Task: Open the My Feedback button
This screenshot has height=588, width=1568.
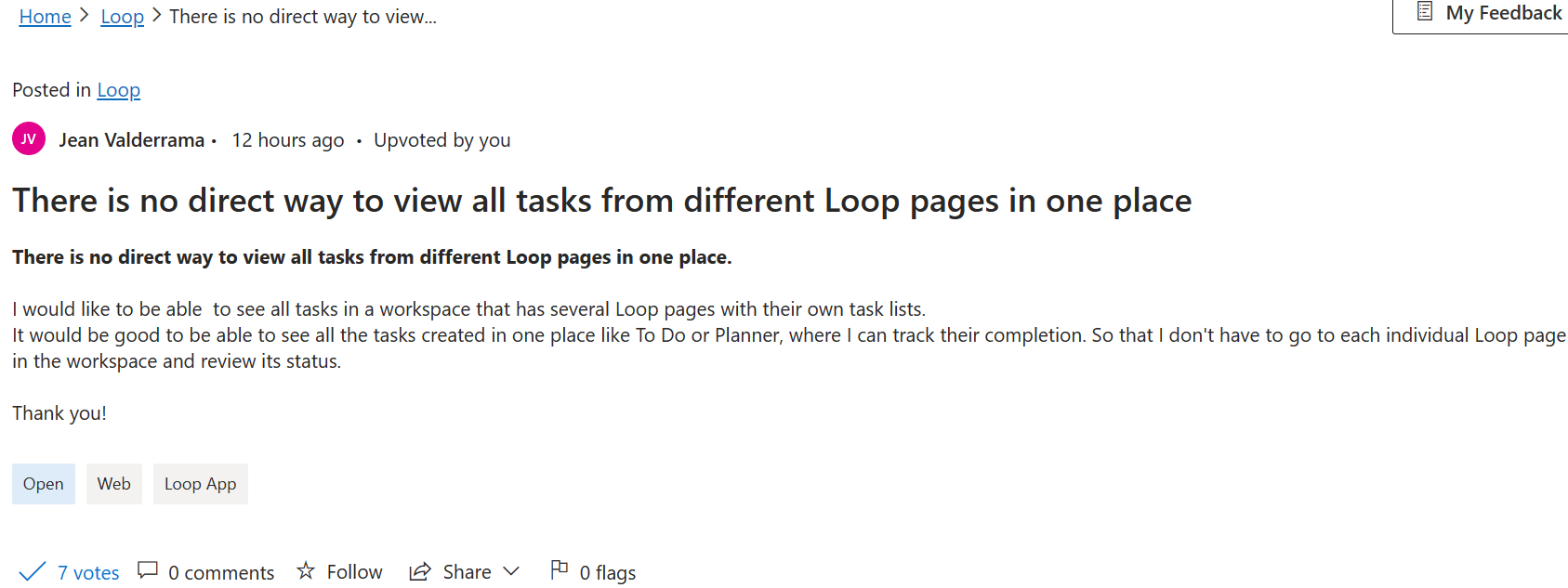Action: 1482,15
